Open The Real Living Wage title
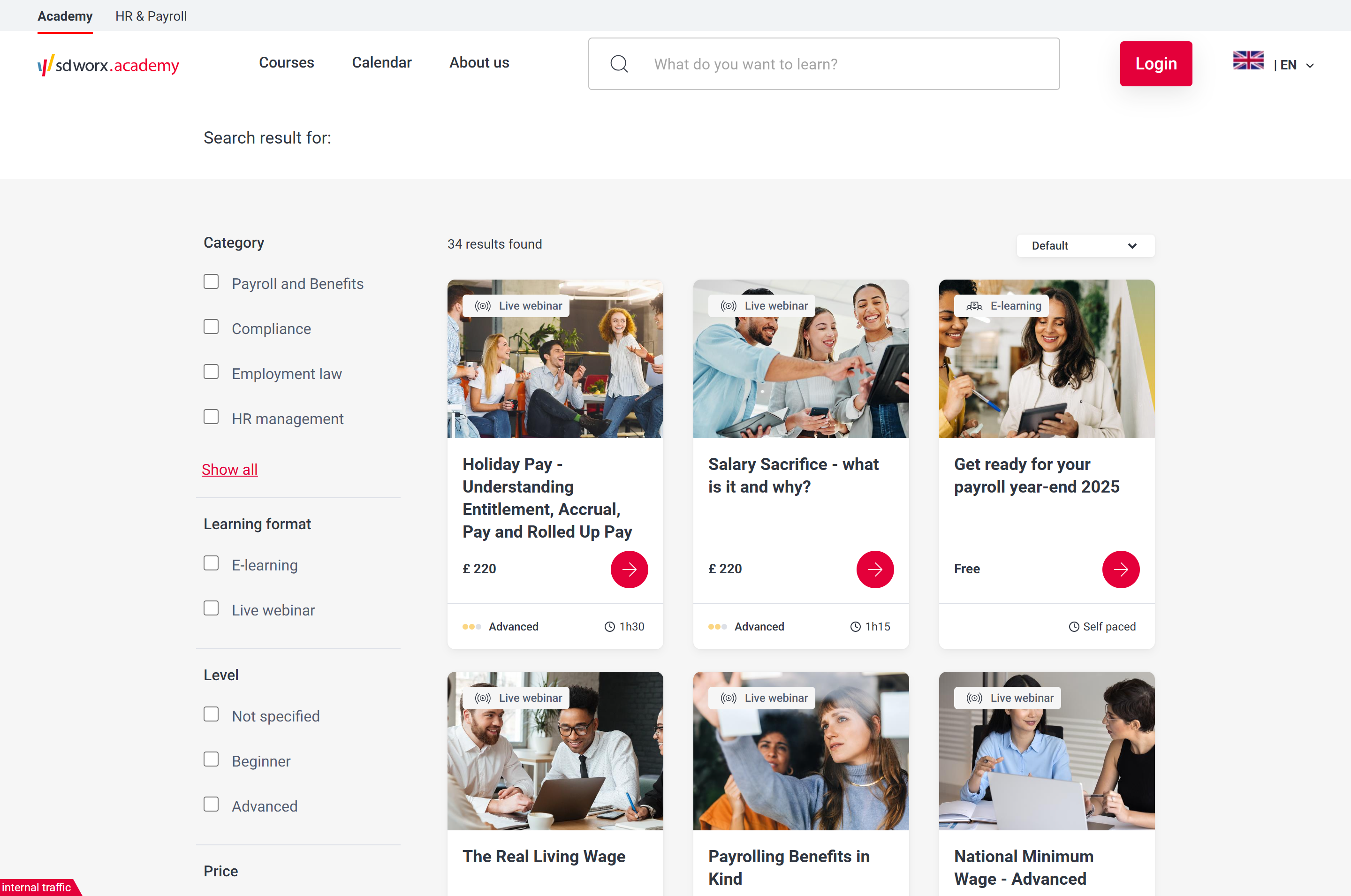Screen dimensions: 1351x896 coord(544,857)
